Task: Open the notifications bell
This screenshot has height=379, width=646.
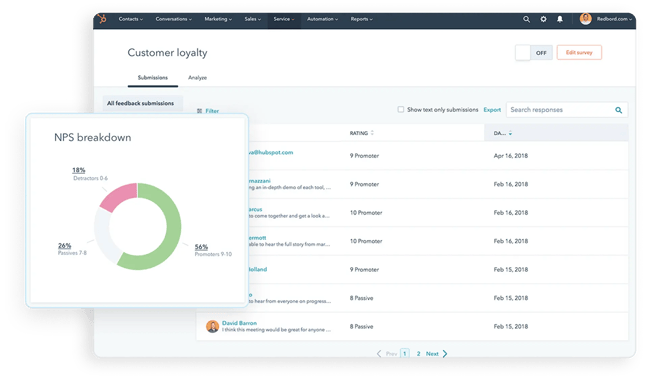Action: 560,19
